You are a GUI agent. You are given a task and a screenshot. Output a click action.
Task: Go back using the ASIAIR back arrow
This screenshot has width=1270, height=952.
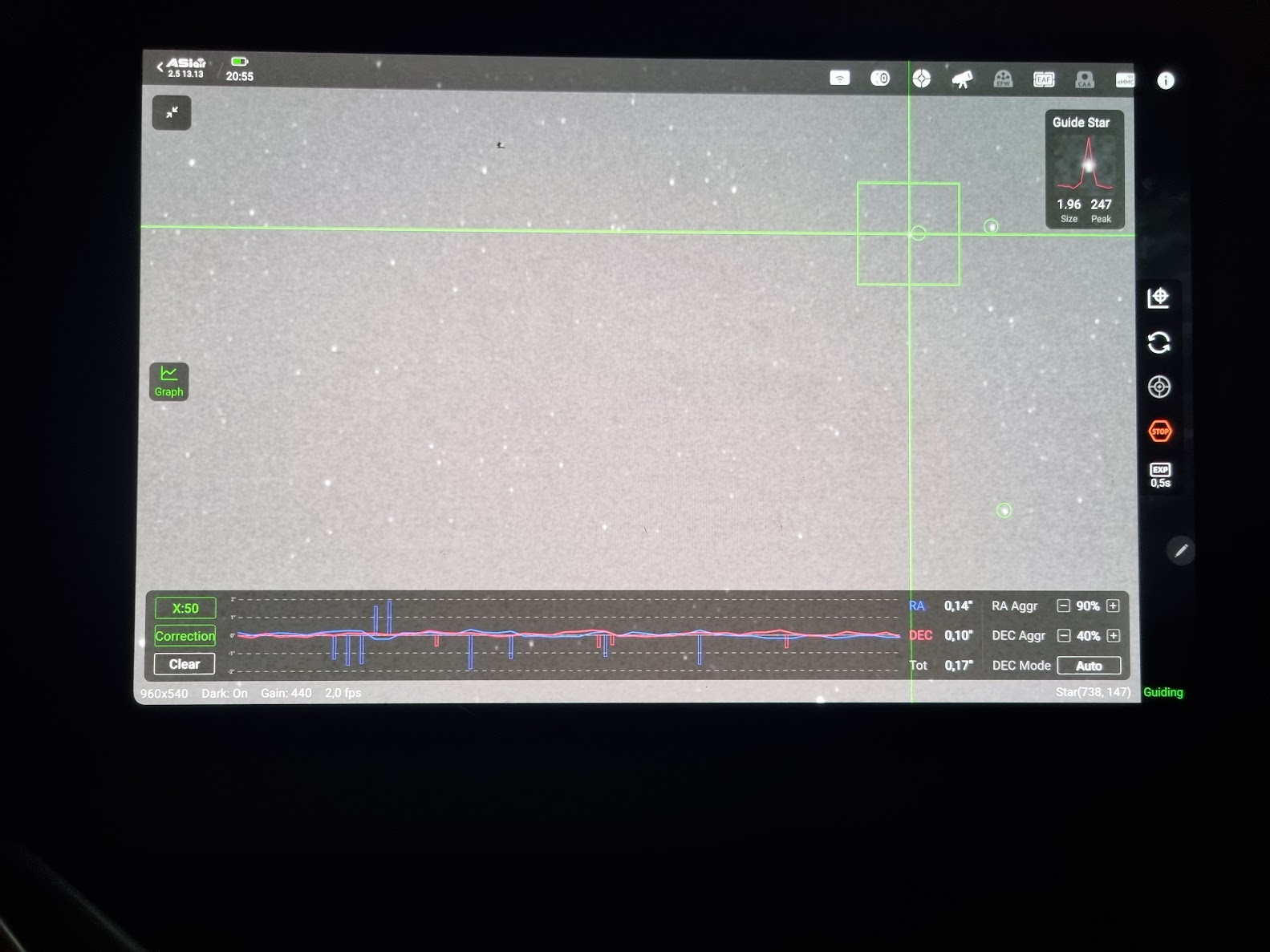pyautogui.click(x=160, y=67)
